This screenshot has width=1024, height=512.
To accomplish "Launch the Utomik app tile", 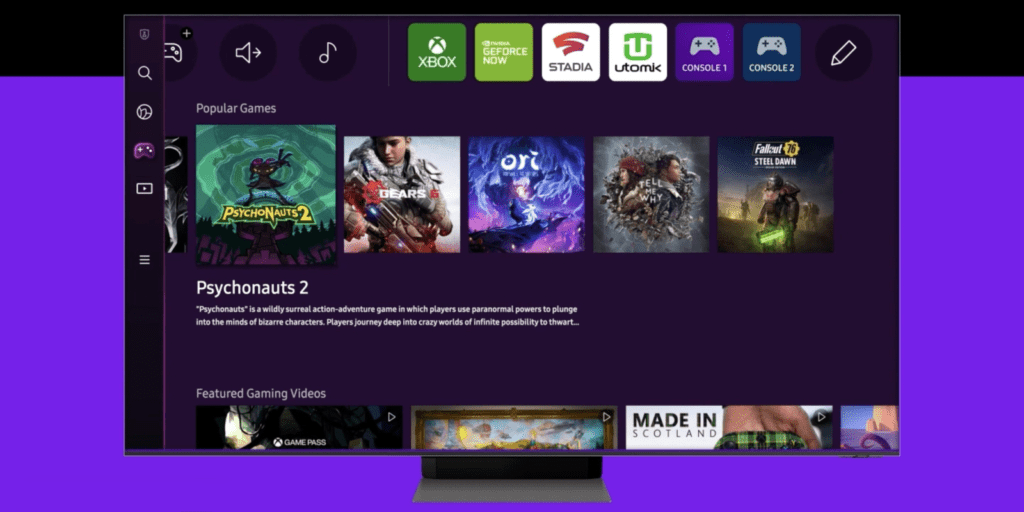I will click(x=638, y=52).
